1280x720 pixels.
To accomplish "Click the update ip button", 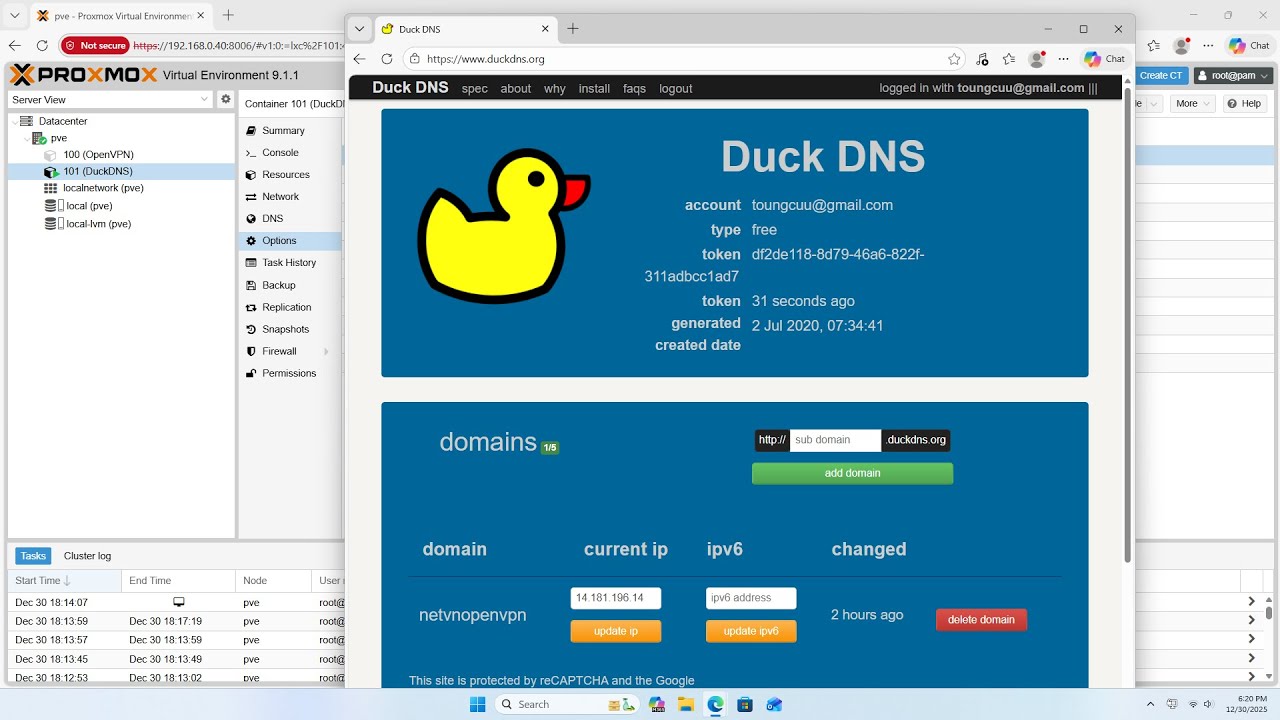I will [x=616, y=631].
